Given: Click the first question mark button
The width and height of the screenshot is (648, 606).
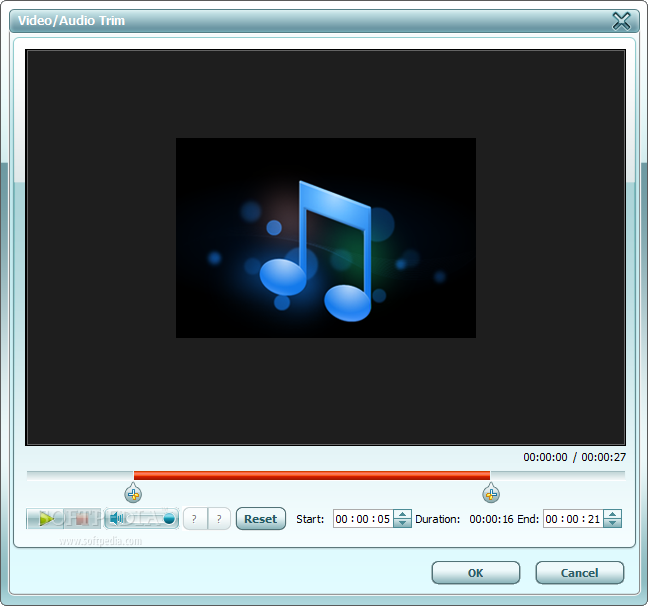Looking at the screenshot, I should (195, 519).
